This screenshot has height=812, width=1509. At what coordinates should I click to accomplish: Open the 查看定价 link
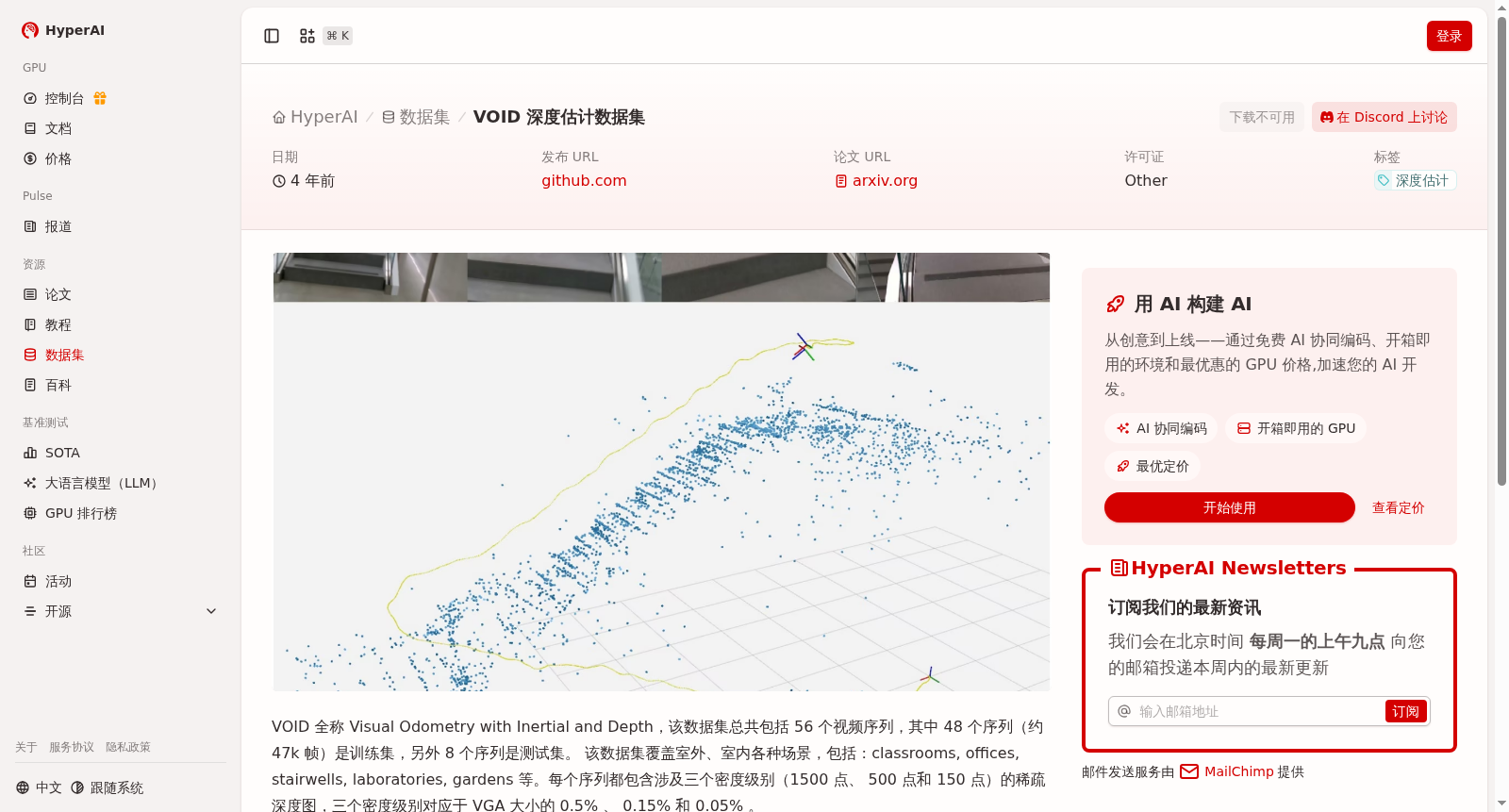pos(1398,507)
